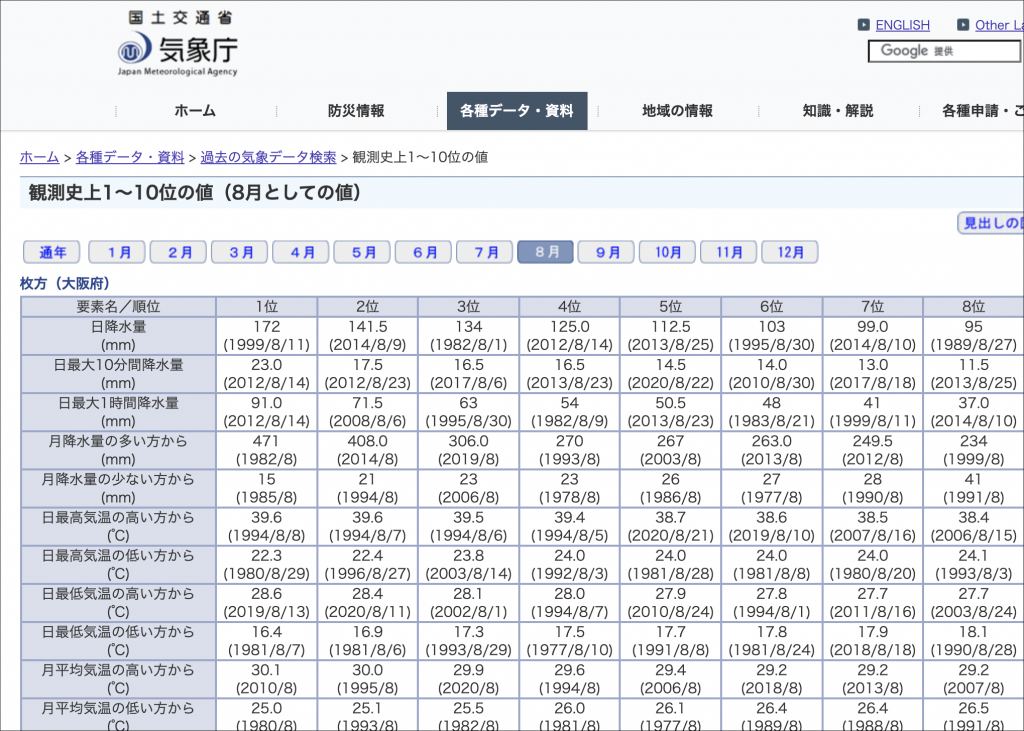This screenshot has width=1024, height=731.
Task: Open the 知識・解説 navigation menu
Action: tap(838, 111)
